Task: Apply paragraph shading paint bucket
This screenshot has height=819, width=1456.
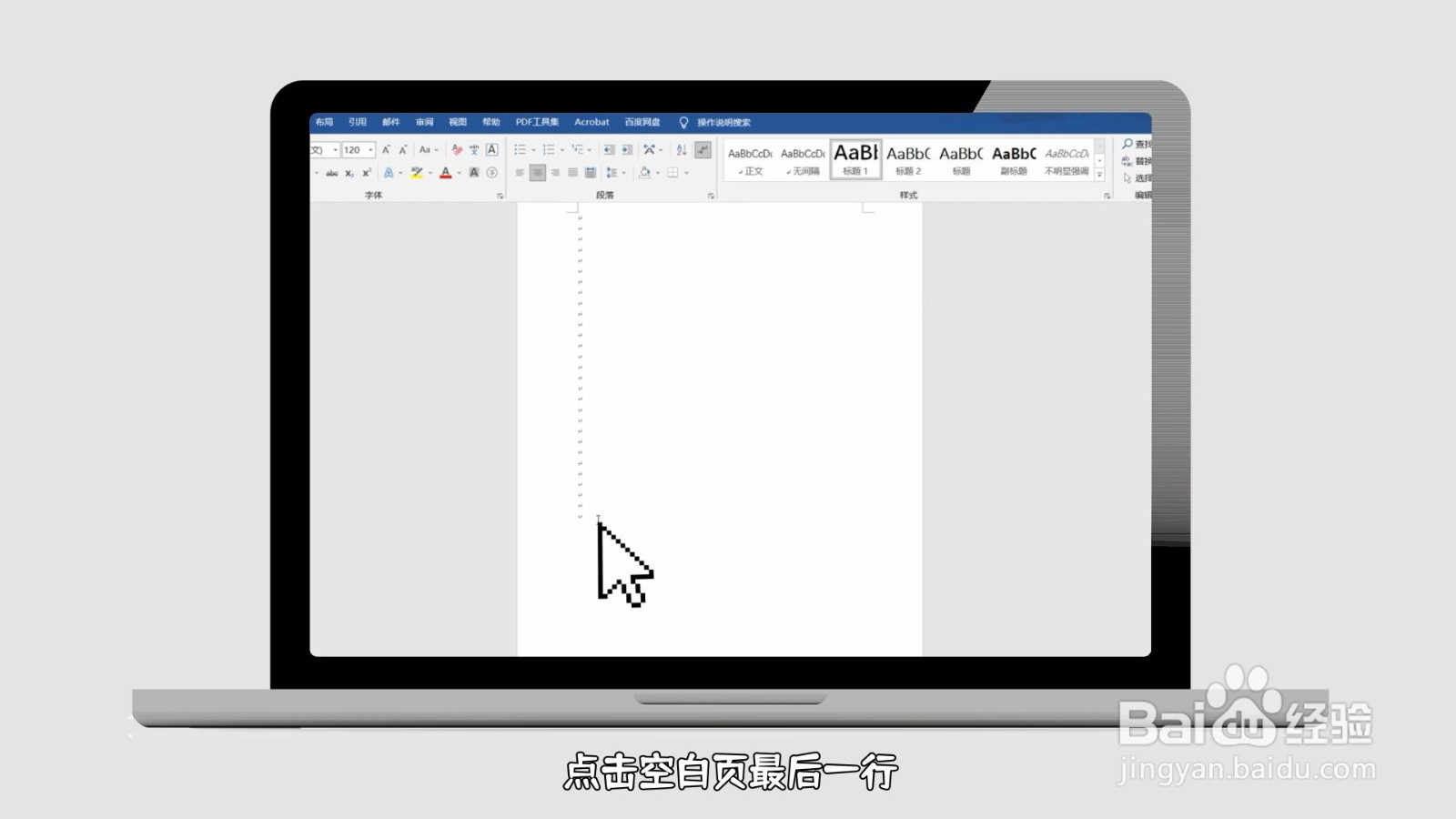Action: [x=644, y=173]
